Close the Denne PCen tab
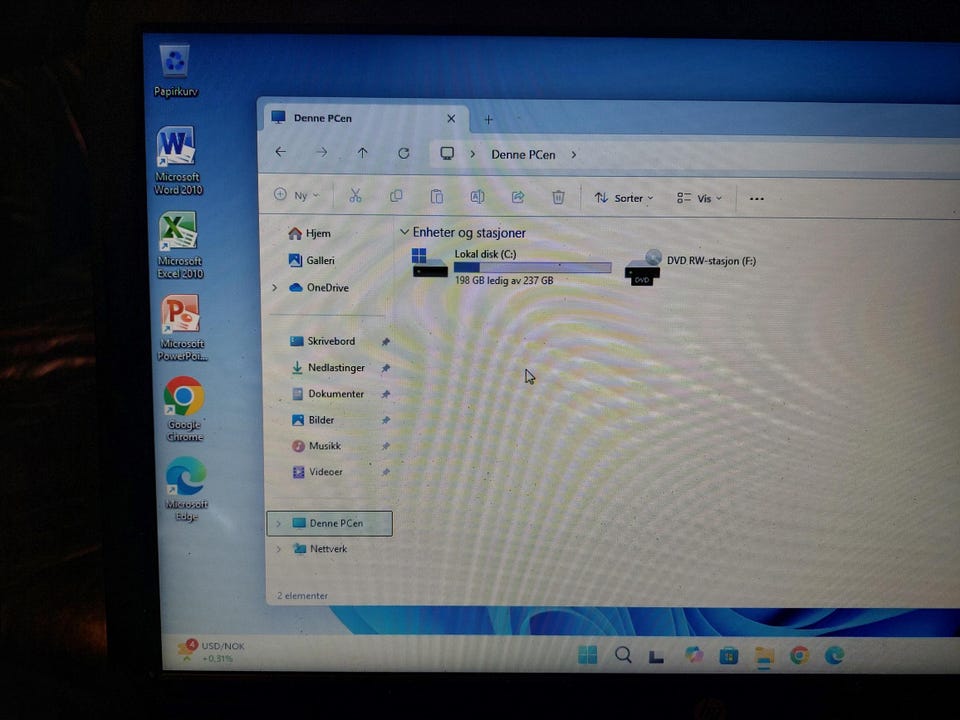This screenshot has height=720, width=960. 451,118
